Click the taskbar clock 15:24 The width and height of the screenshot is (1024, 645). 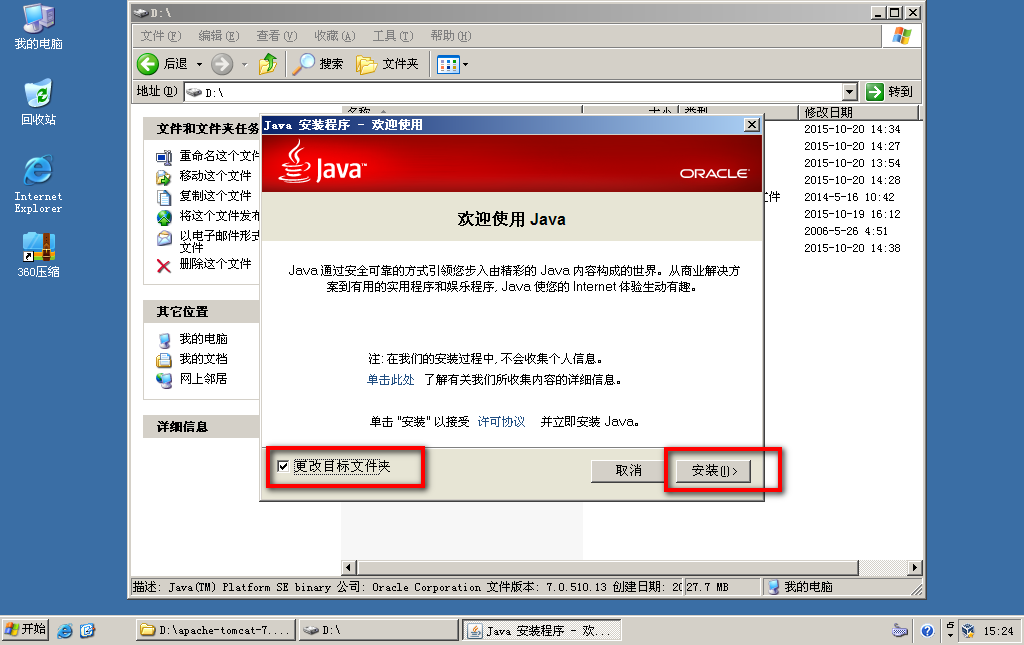[999, 631]
